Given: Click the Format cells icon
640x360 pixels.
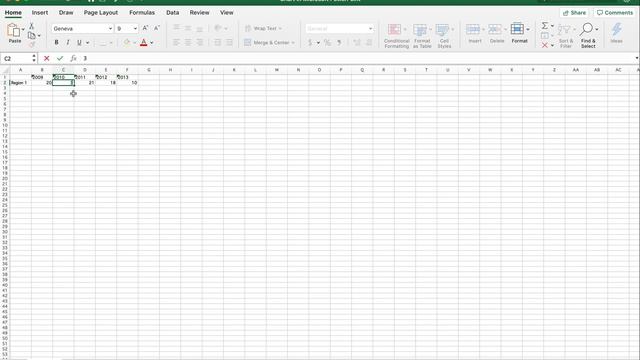Looking at the screenshot, I should point(517,29).
